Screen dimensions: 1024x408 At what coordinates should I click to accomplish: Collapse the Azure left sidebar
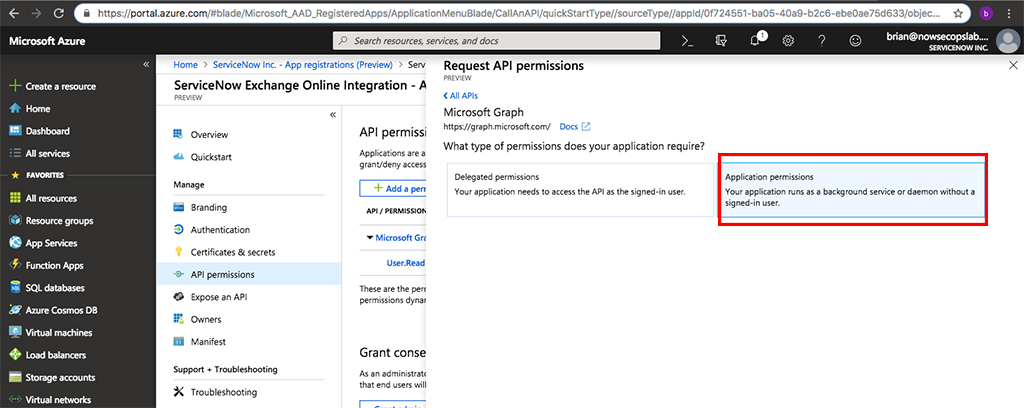coord(146,64)
